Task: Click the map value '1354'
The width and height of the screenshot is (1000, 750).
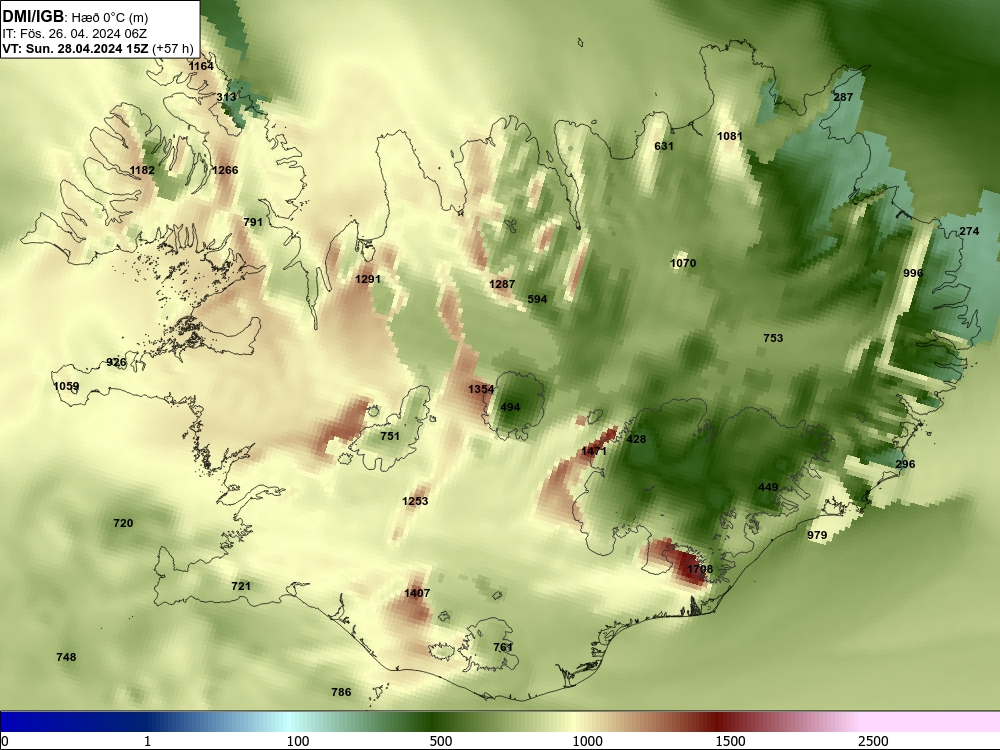Action: pos(481,389)
